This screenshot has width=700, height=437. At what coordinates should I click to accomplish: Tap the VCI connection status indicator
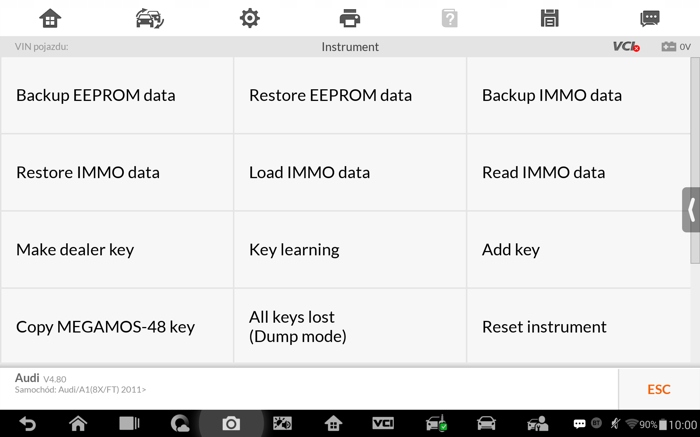[626, 47]
